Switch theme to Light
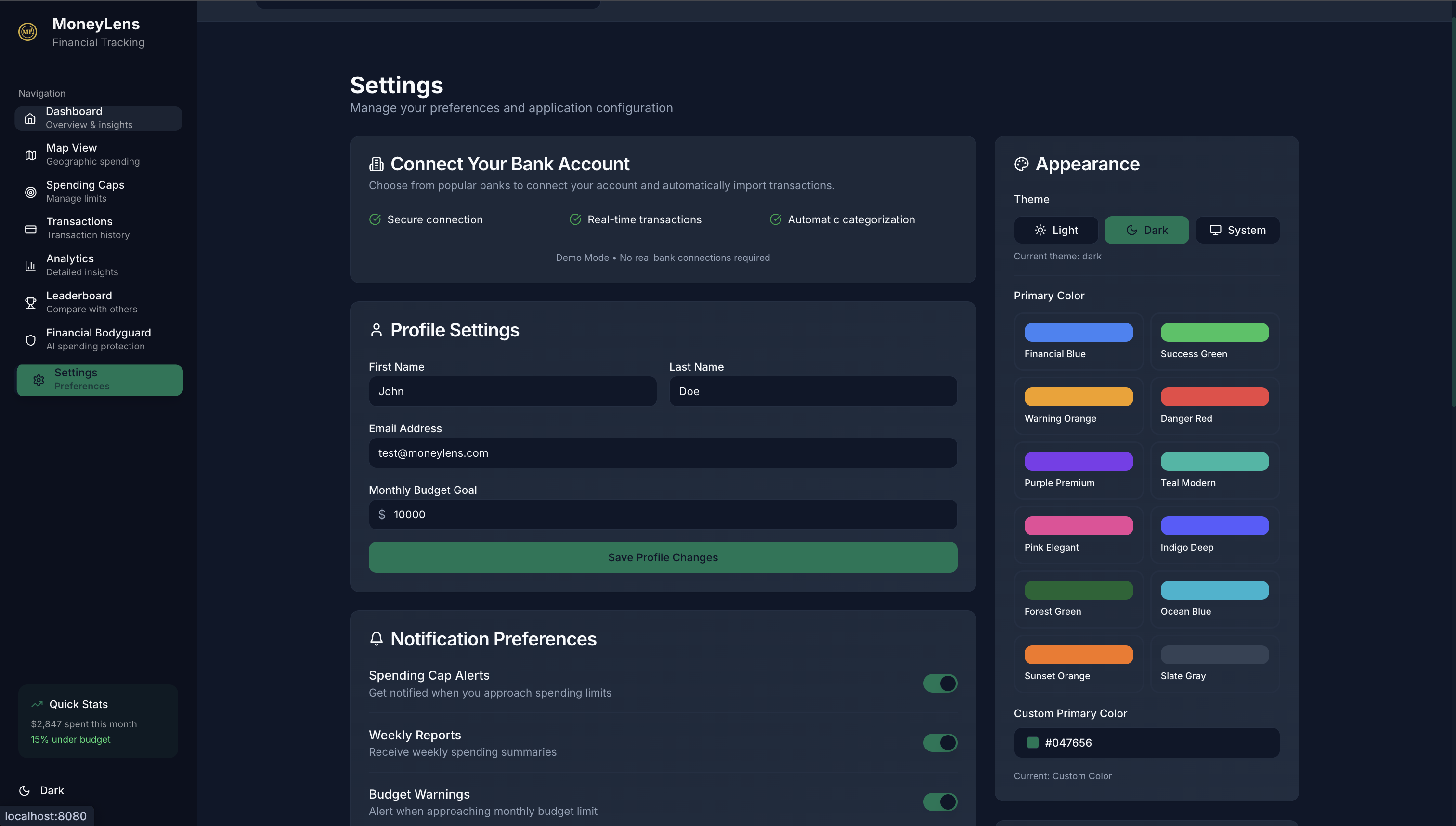The image size is (1456, 826). pos(1055,230)
